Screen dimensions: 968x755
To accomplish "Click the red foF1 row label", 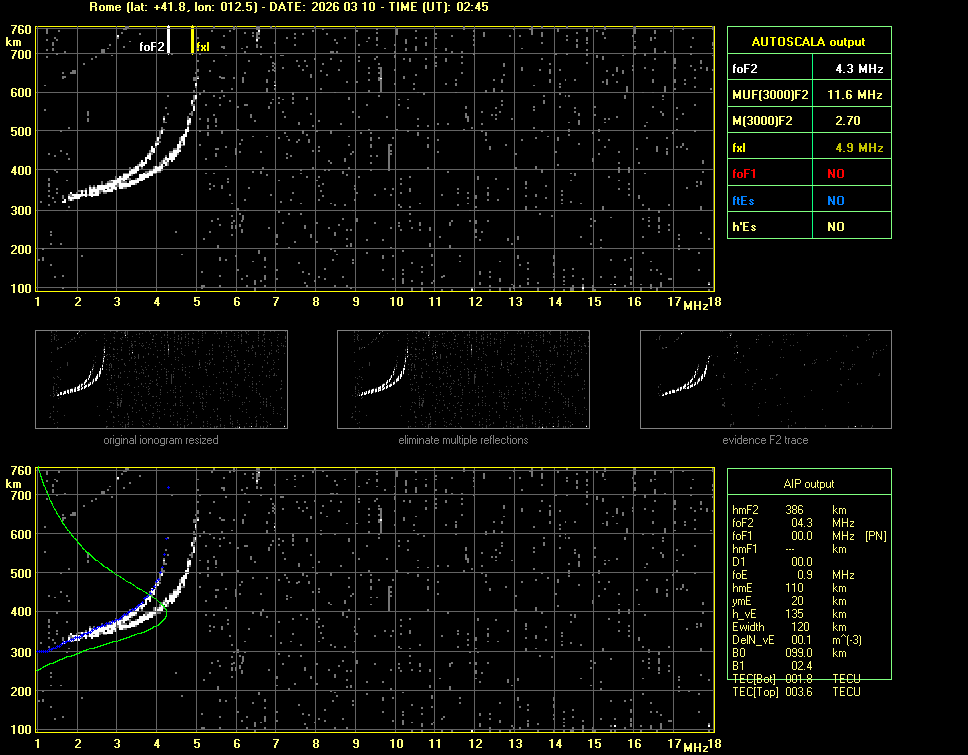I will click(x=746, y=173).
